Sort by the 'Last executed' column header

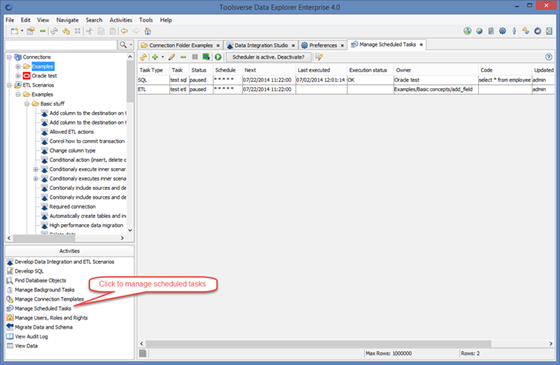coord(321,70)
